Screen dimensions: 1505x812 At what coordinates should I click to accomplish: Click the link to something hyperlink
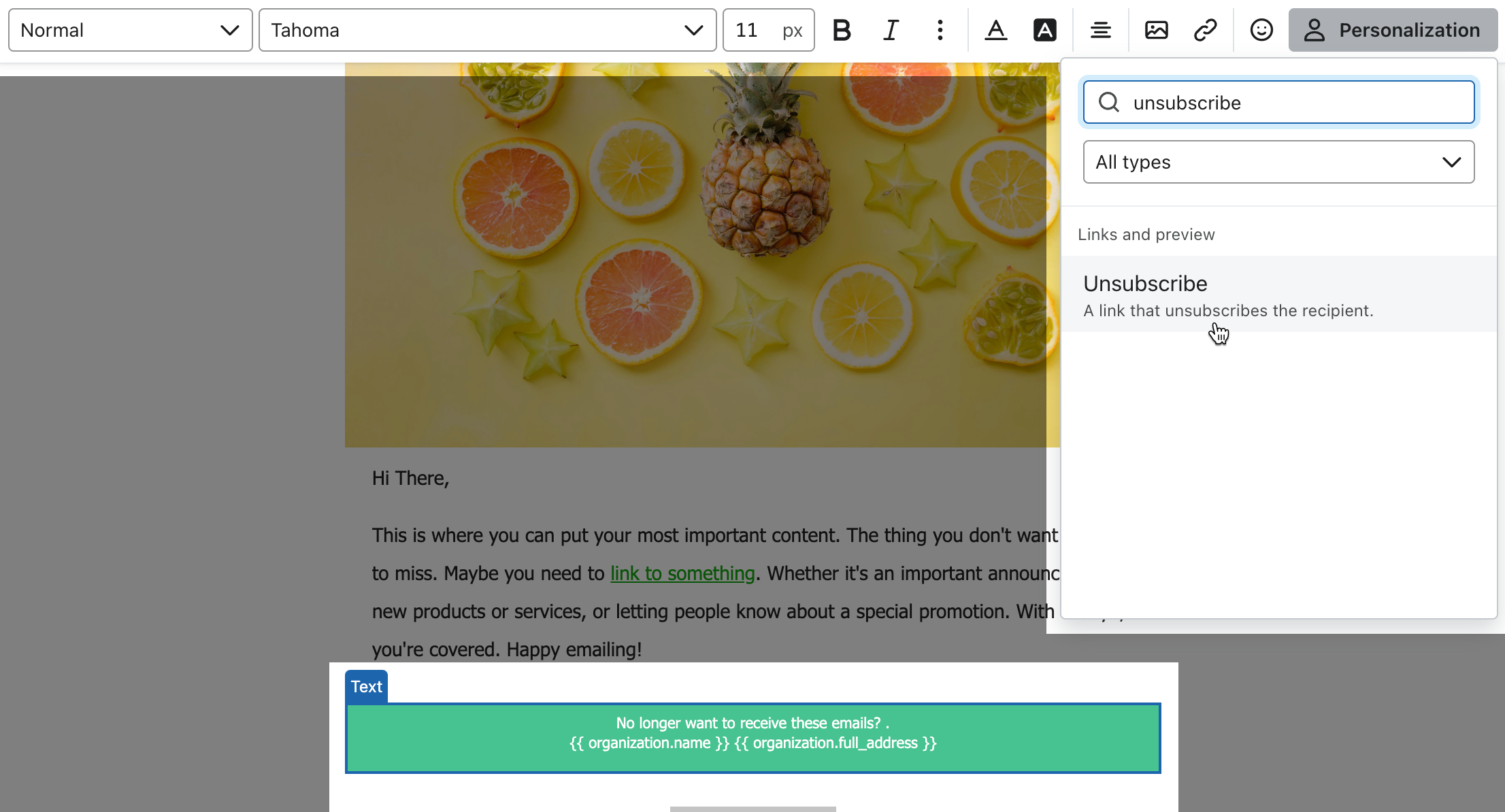click(x=683, y=573)
